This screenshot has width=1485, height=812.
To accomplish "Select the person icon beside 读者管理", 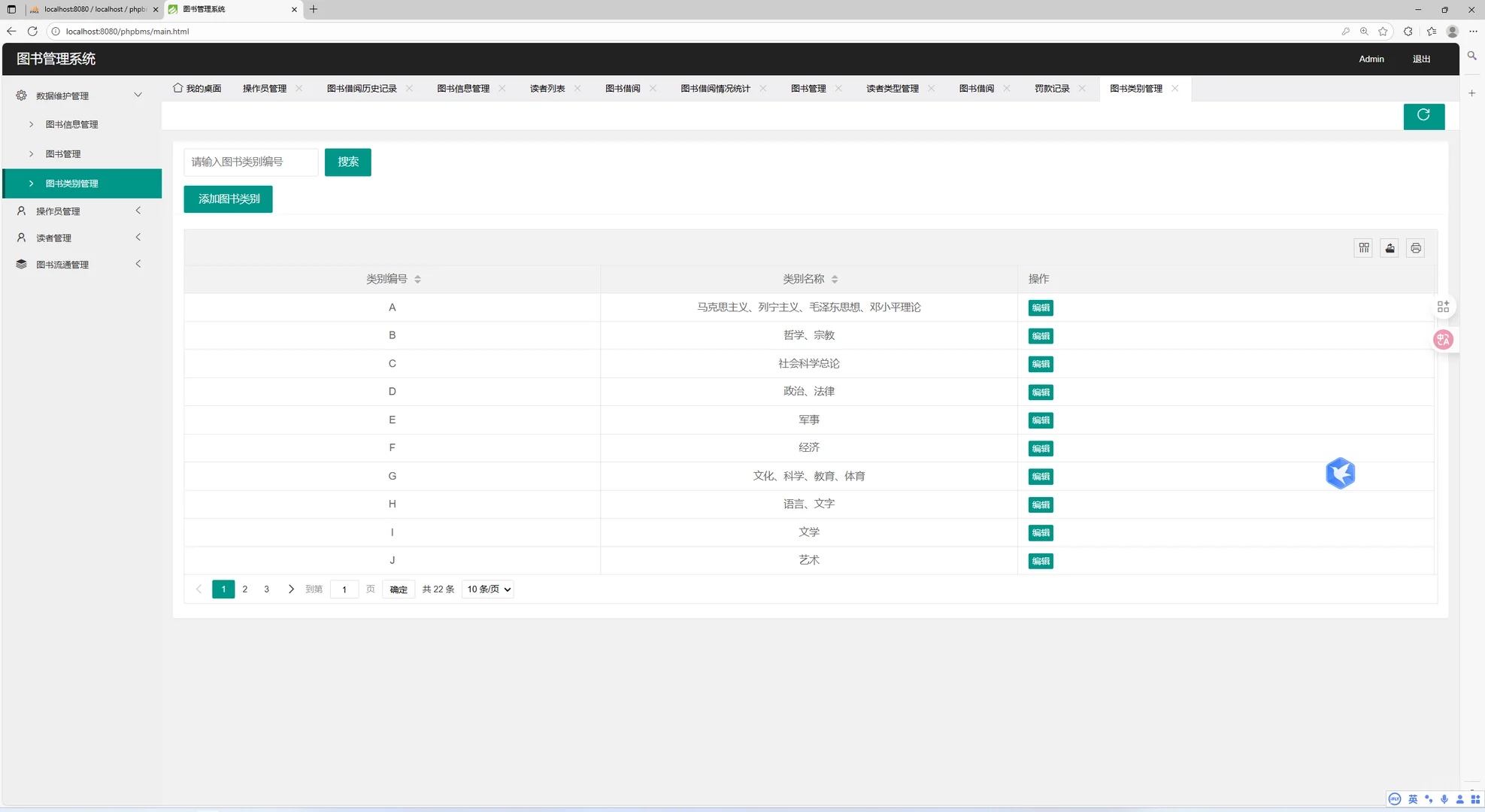I will tap(20, 237).
